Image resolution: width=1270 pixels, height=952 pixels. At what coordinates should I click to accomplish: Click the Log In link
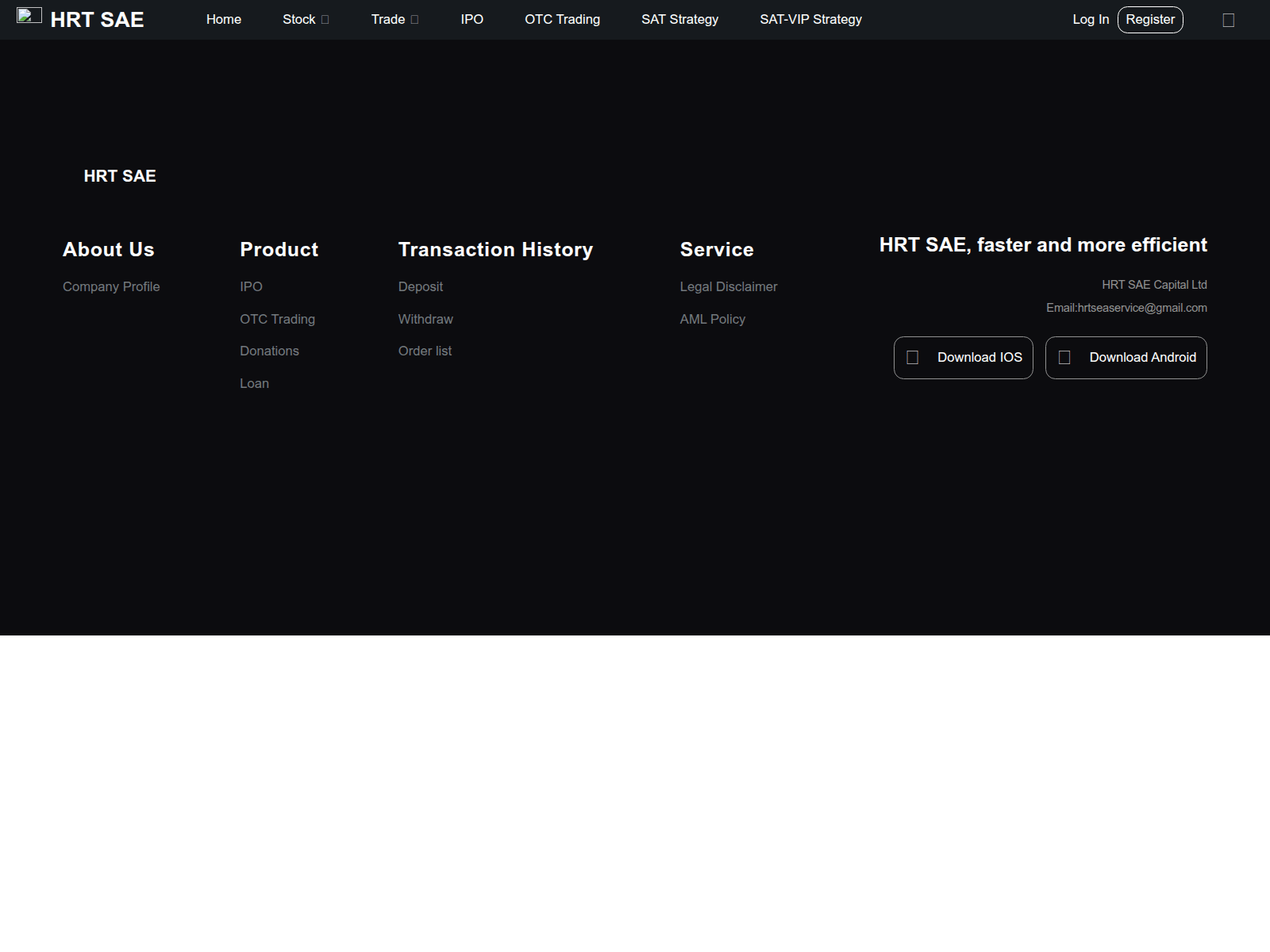[x=1091, y=19]
